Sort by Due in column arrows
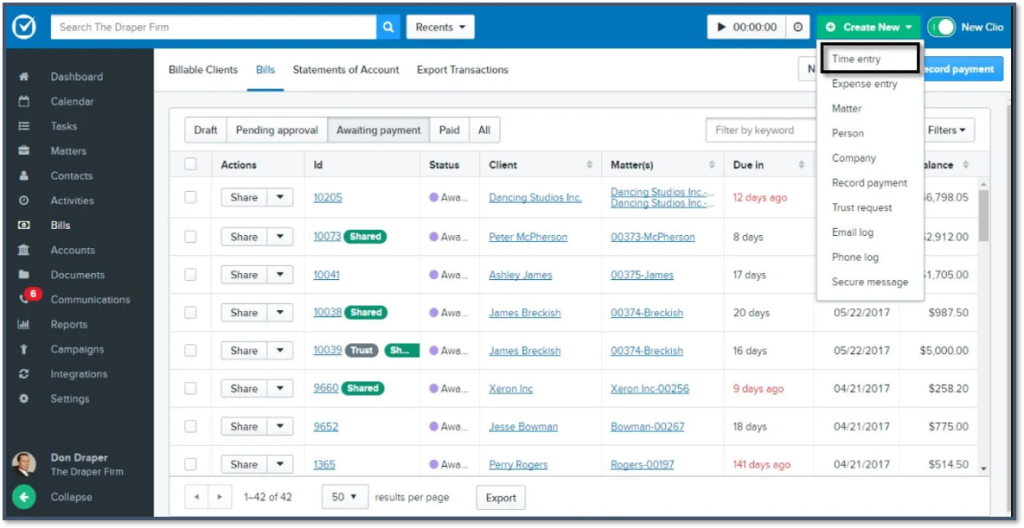This screenshot has width=1024, height=528. (x=801, y=165)
